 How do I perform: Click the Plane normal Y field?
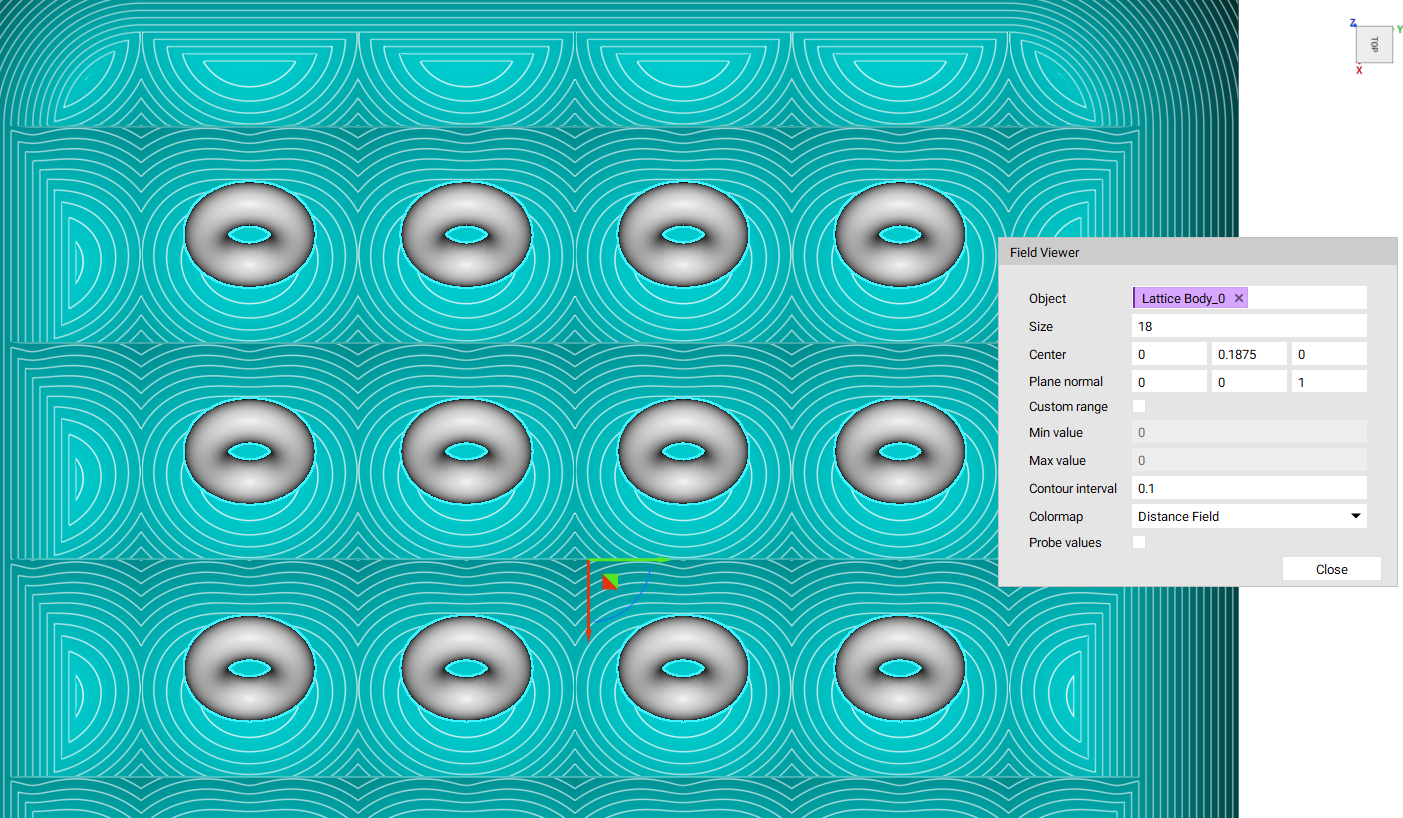1249,381
